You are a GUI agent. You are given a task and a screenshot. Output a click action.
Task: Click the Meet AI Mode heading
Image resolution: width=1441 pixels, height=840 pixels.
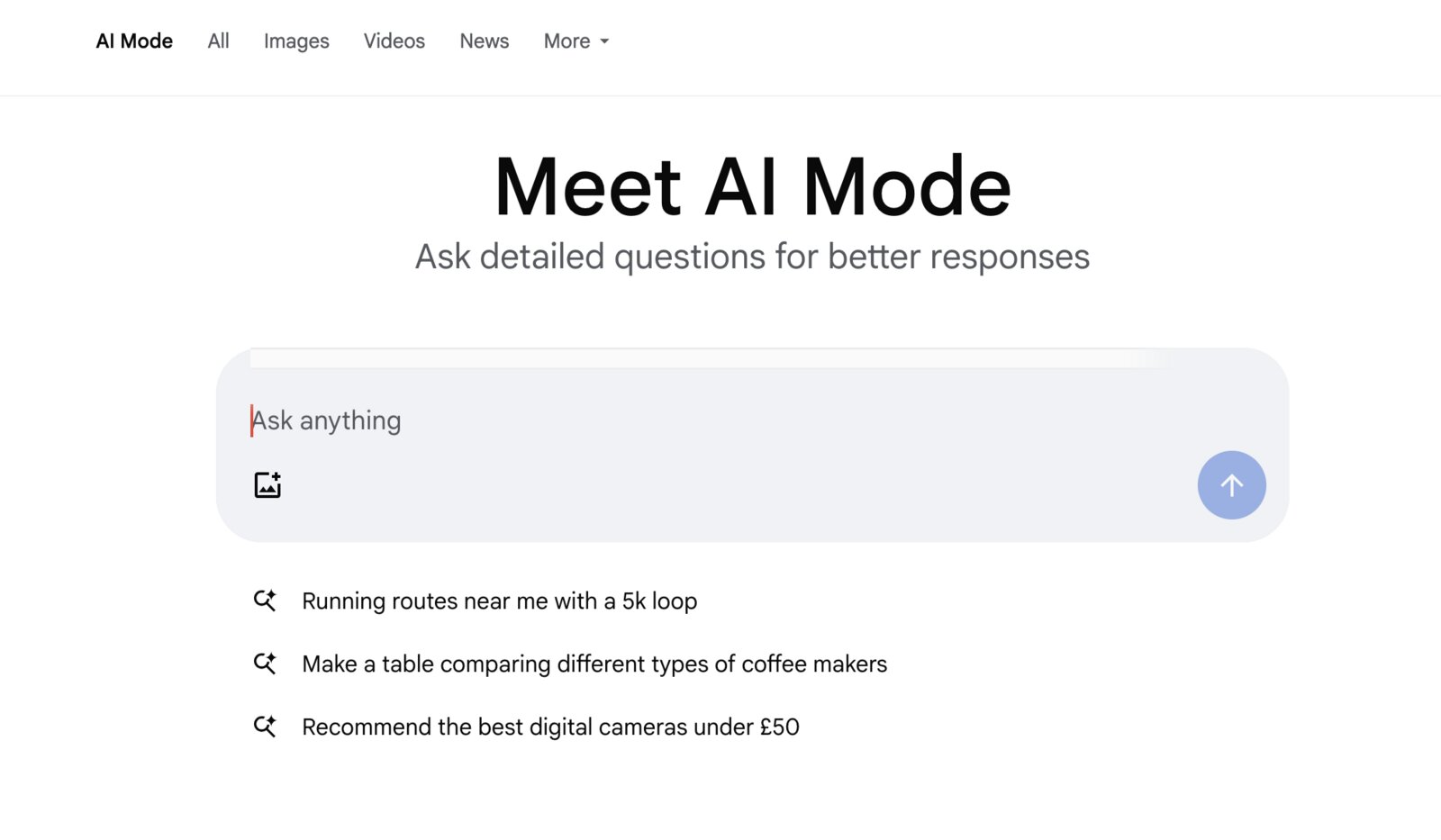pyautogui.click(x=753, y=186)
